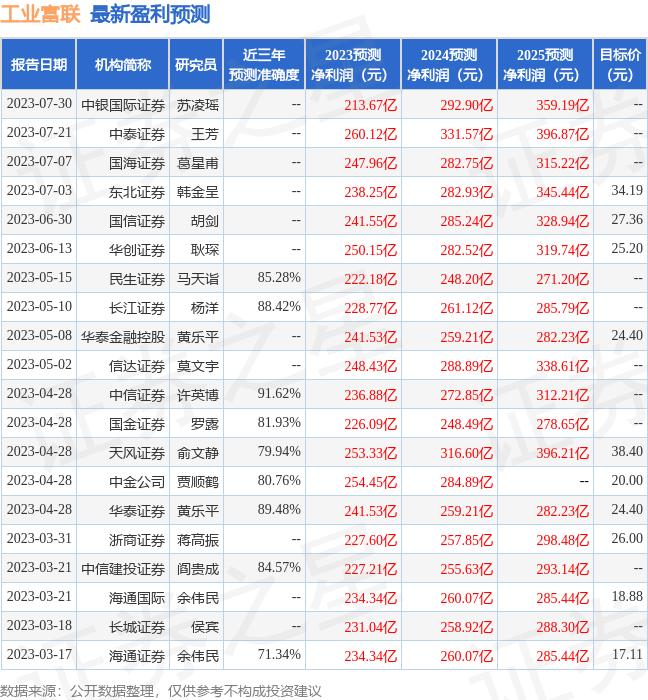
Task: Click institution 信达证券
Action: (137, 367)
